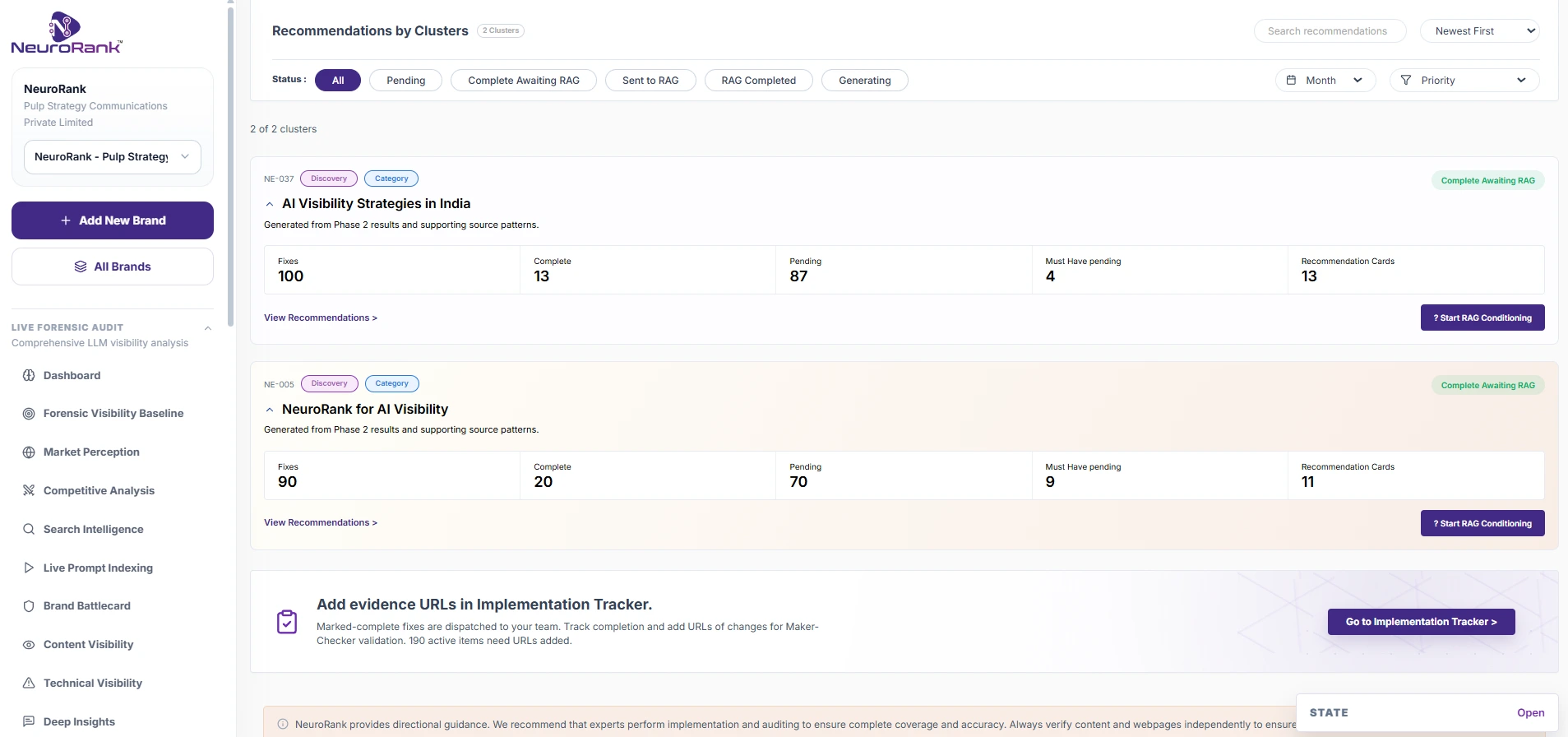
Task: Click the Discovery tag on NE-037
Action: coord(329,178)
